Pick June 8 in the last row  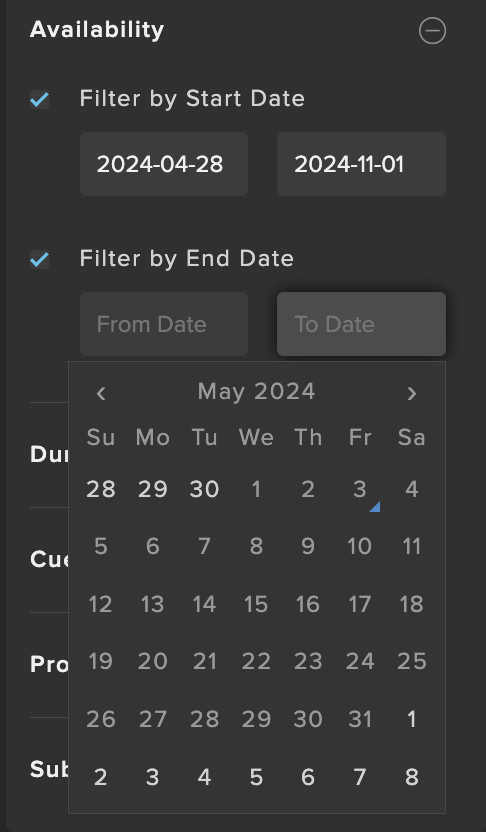pyautogui.click(x=412, y=777)
